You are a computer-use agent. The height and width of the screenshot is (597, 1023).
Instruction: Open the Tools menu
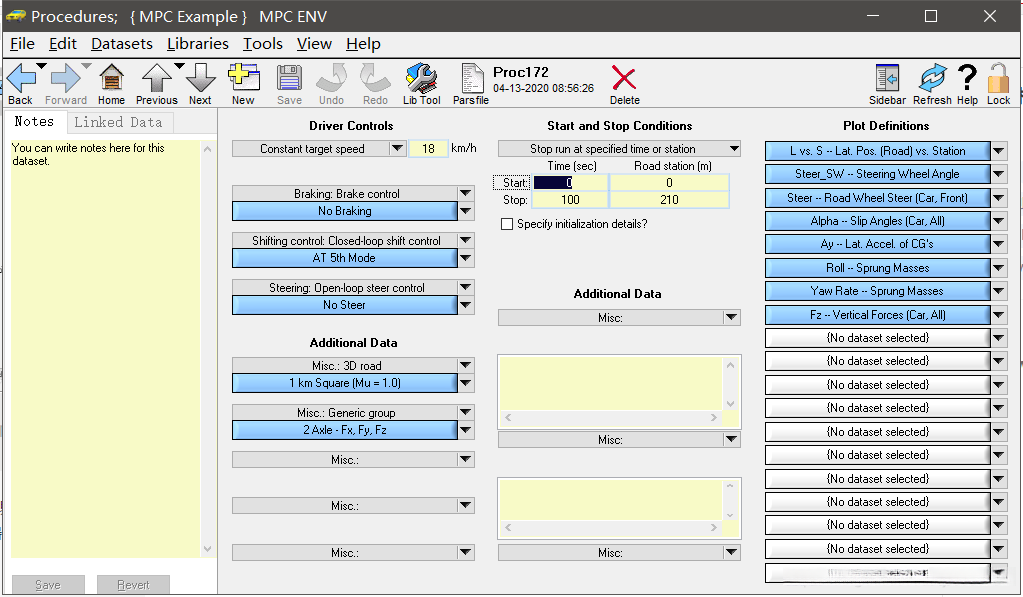tap(263, 44)
